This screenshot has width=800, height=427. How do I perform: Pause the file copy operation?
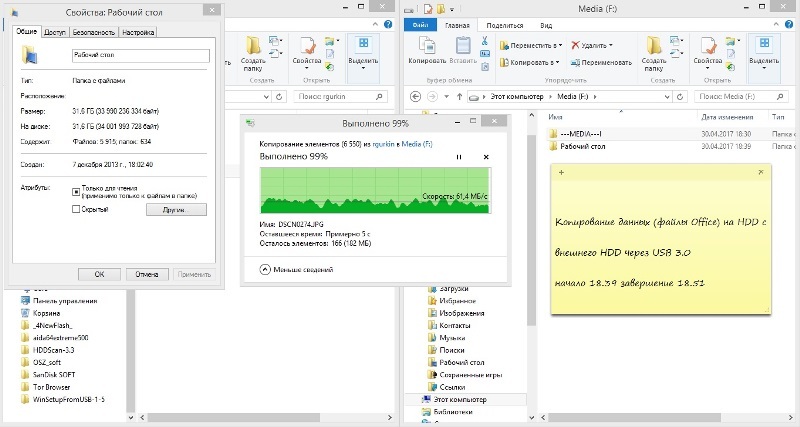[x=459, y=157]
